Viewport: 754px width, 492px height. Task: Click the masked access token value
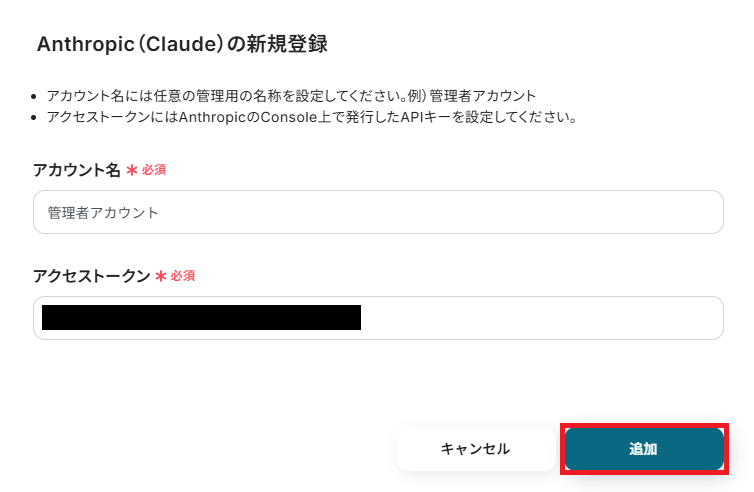click(x=200, y=318)
